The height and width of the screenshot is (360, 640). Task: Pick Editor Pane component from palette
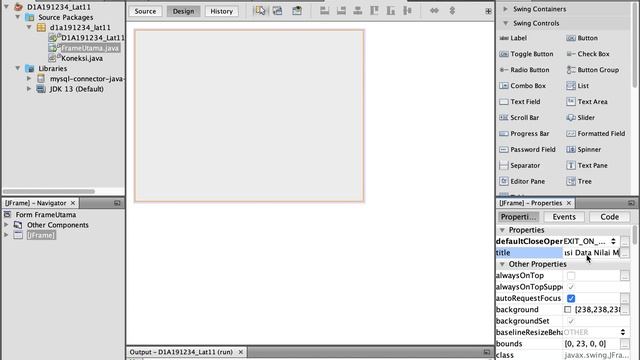coord(522,181)
